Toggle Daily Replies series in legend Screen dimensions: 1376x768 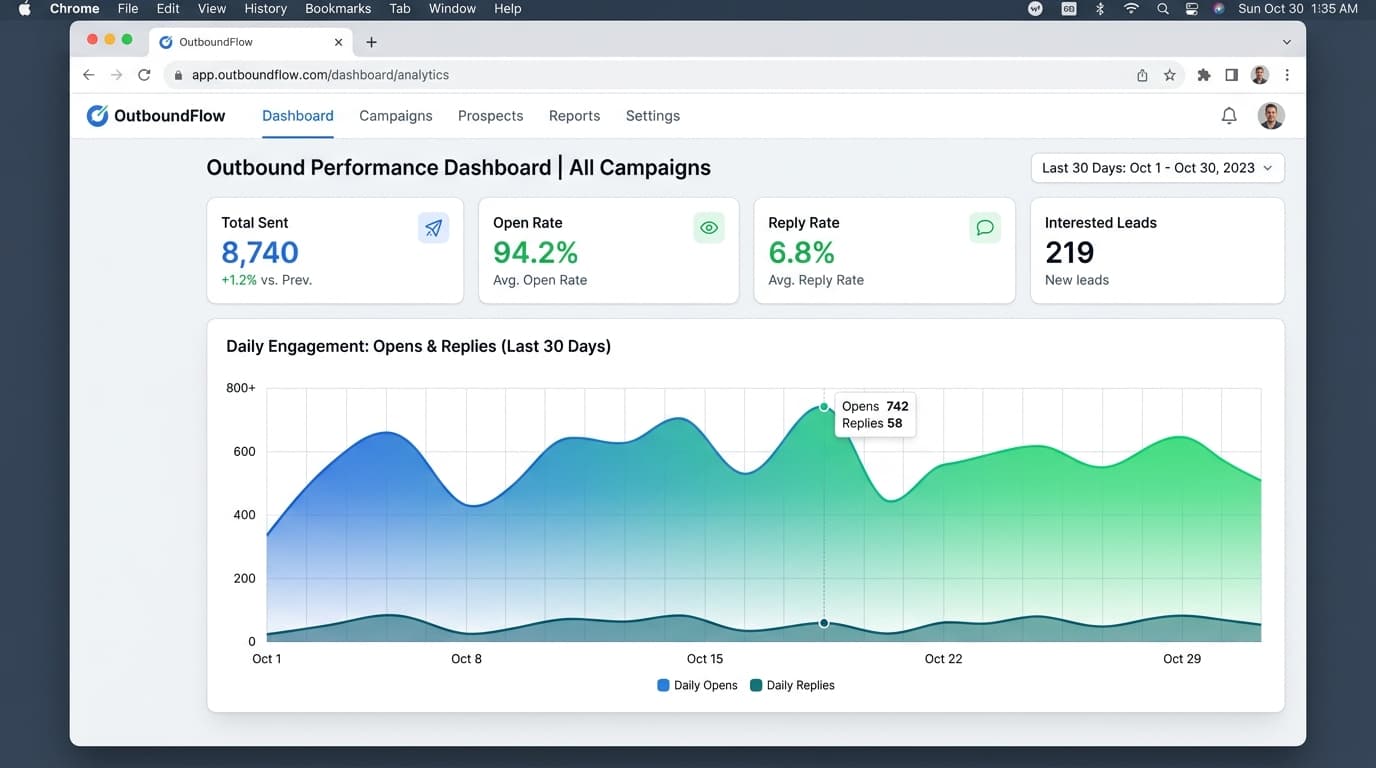(792, 685)
